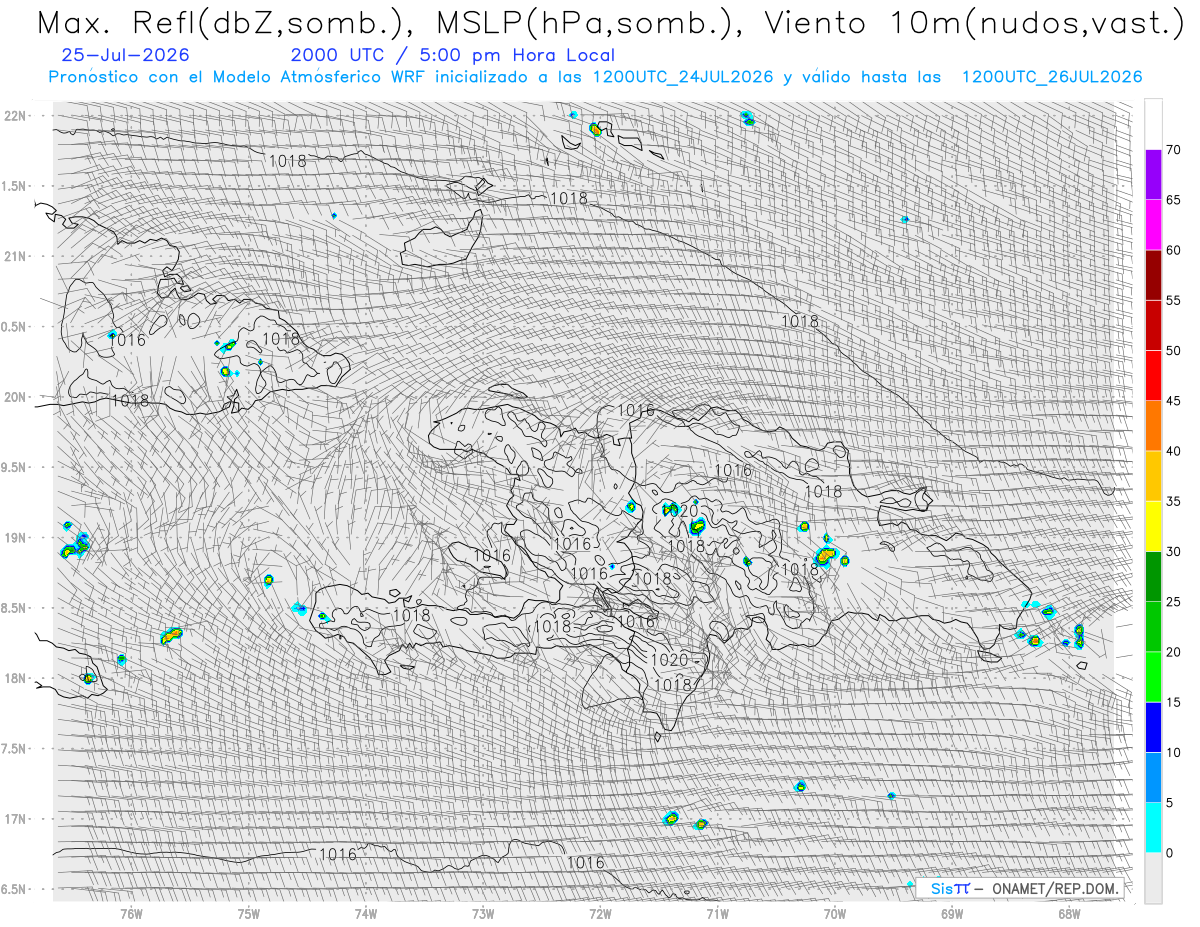Click the purple 65-70 dBZ legend color
Image resolution: width=1200 pixels, height=927 pixels.
(1153, 175)
